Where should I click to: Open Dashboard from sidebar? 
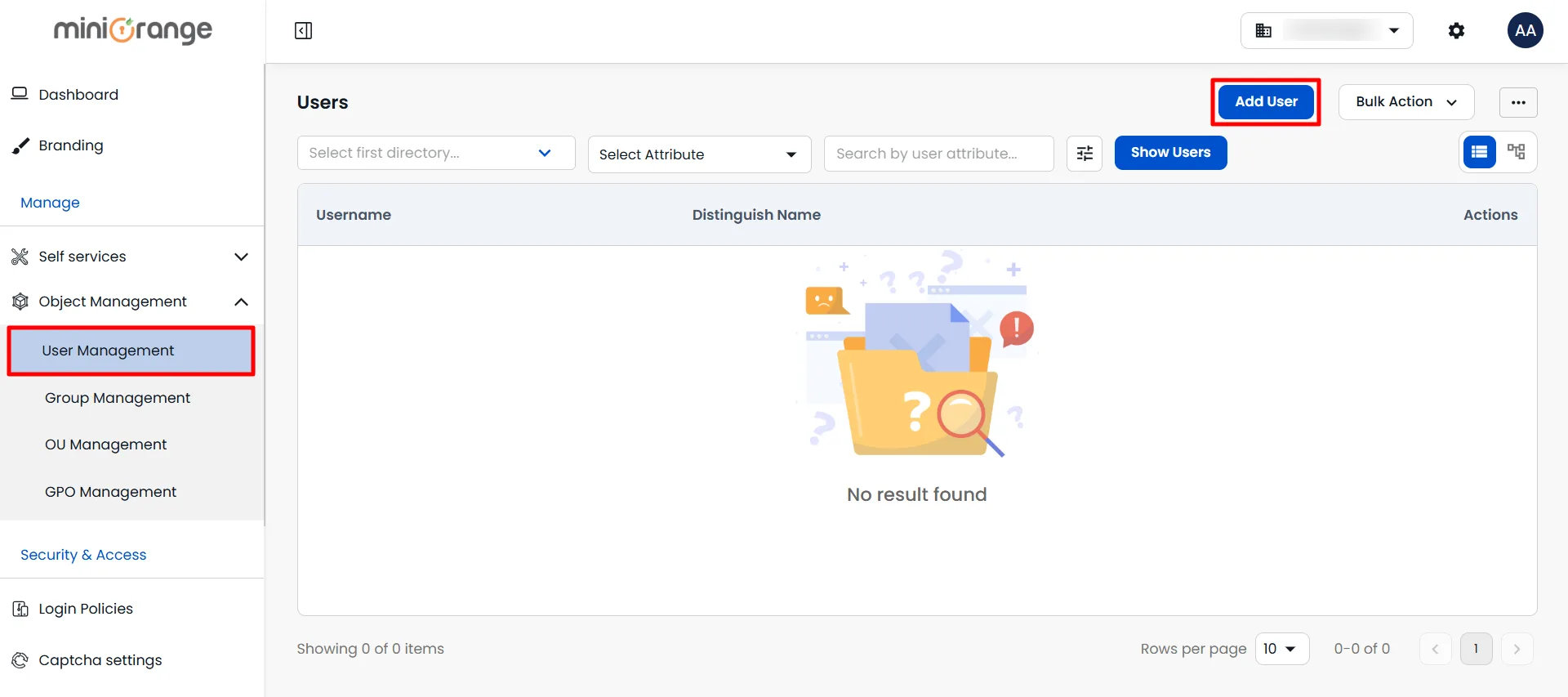point(78,95)
